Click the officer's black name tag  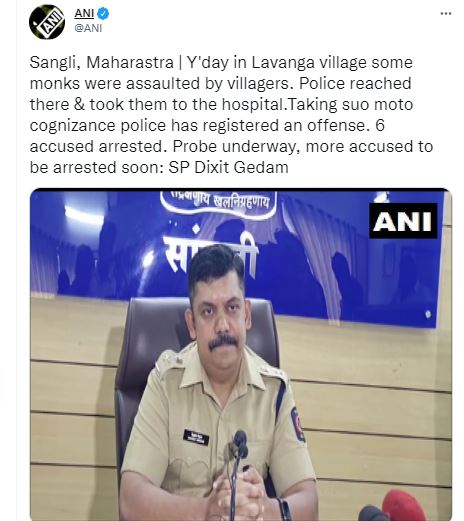click(196, 438)
